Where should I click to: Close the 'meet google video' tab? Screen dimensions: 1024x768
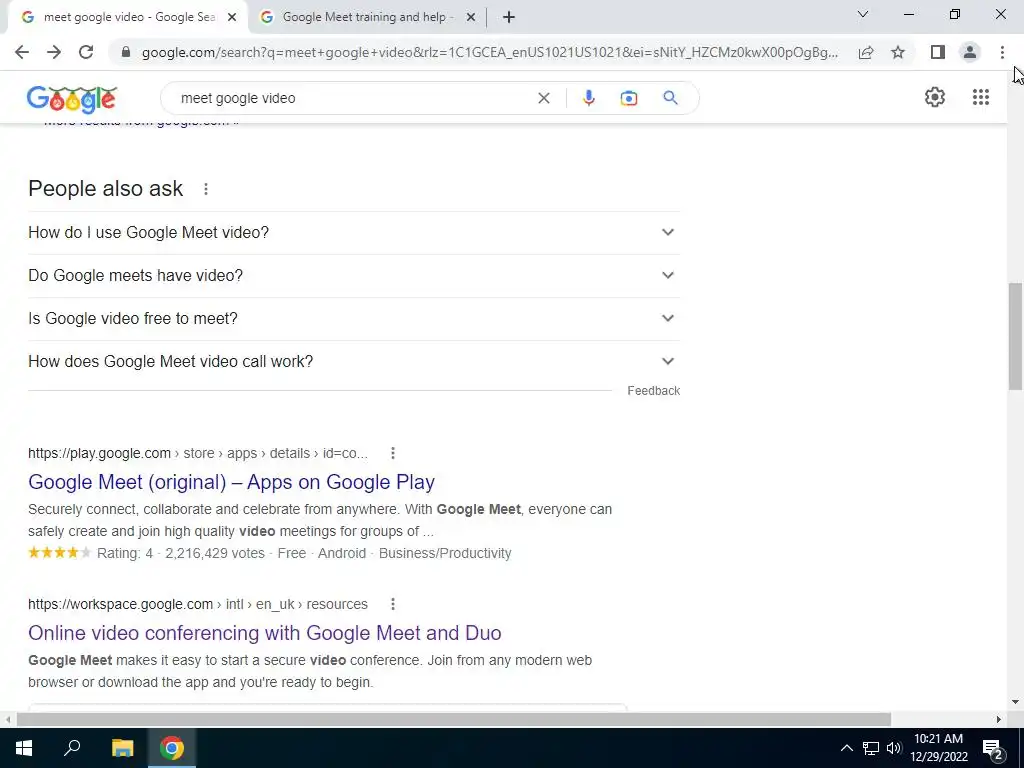tap(232, 18)
